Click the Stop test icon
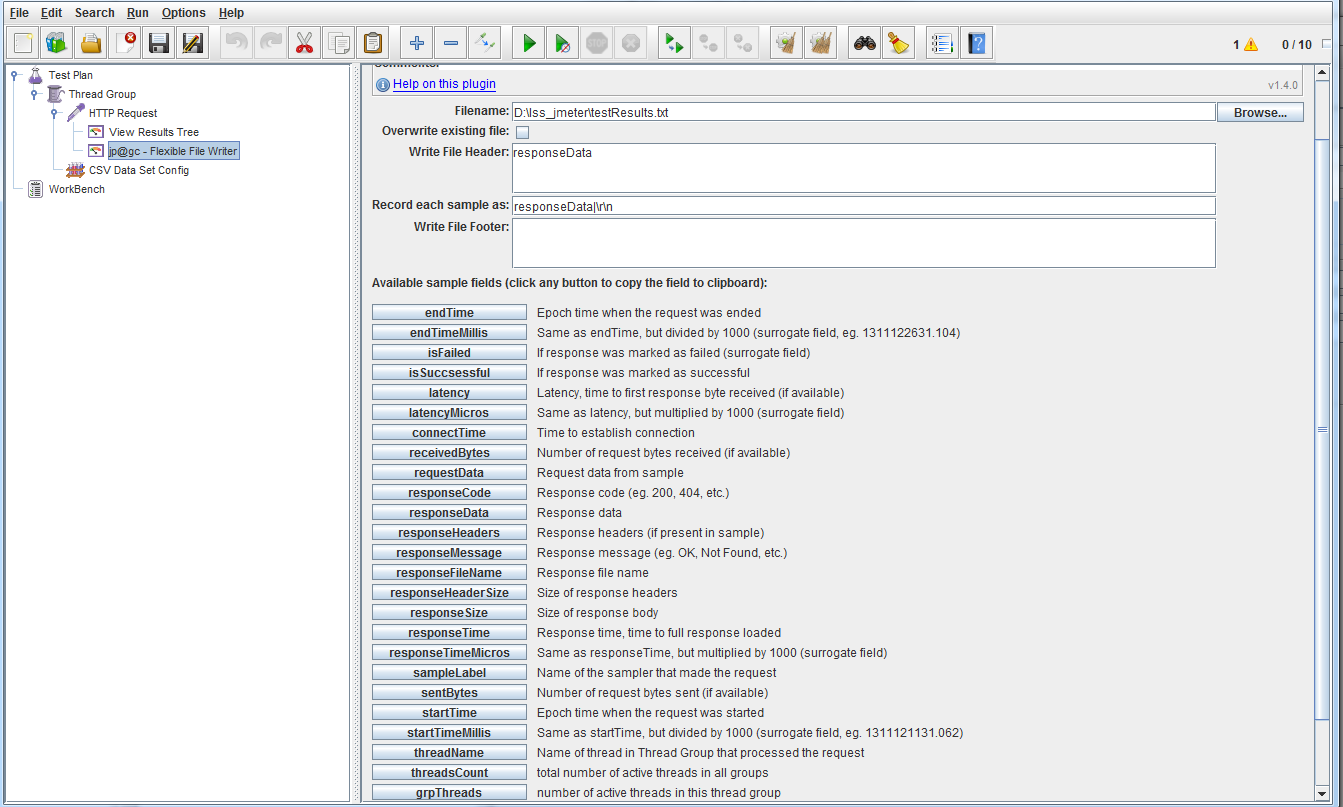1343x807 pixels. tap(597, 43)
